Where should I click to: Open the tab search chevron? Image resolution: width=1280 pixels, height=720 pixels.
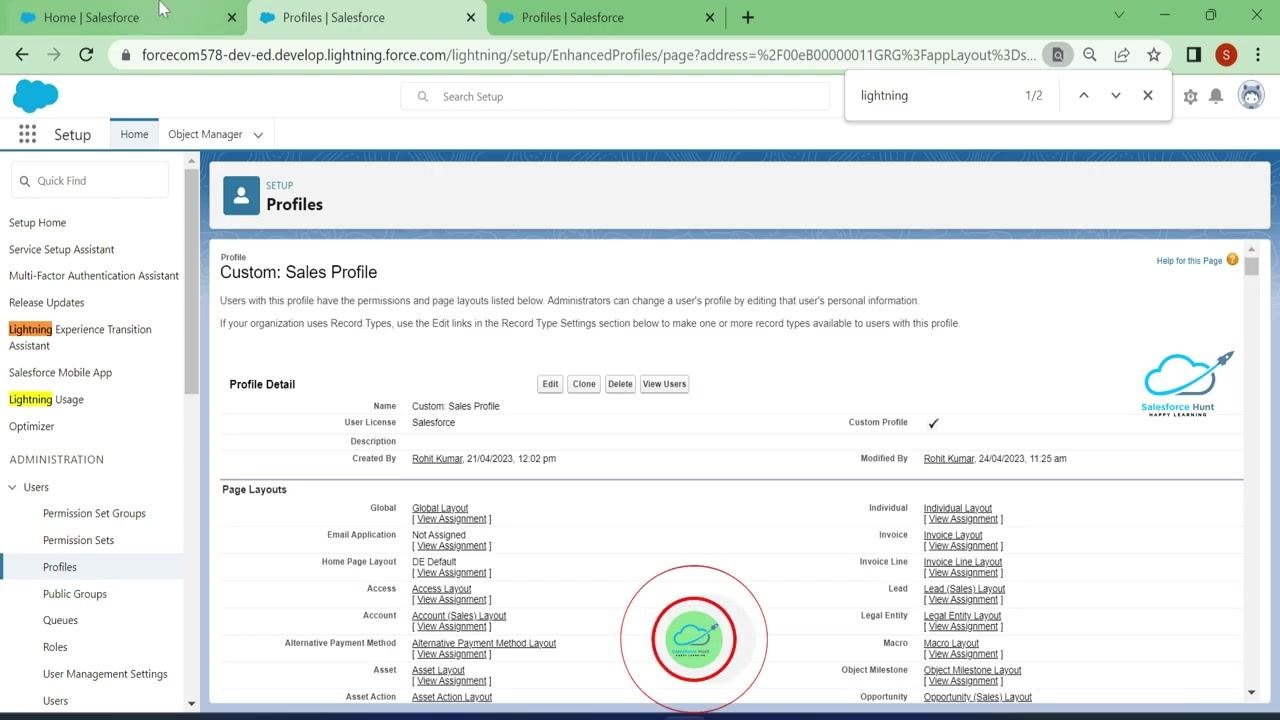coord(1119,15)
